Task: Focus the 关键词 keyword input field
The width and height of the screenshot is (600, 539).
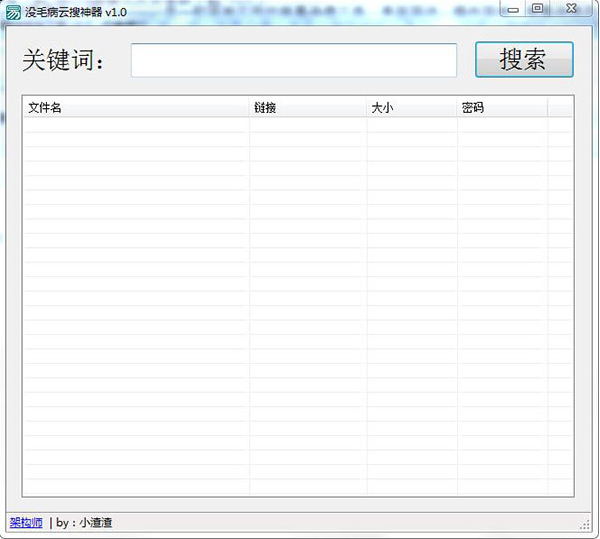Action: tap(293, 60)
